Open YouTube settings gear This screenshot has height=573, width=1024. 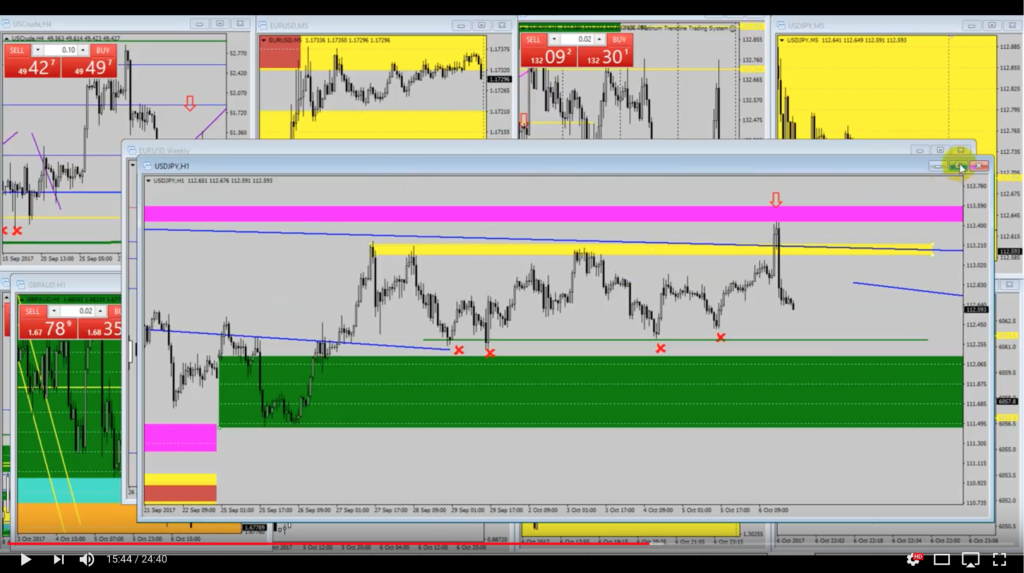(913, 559)
